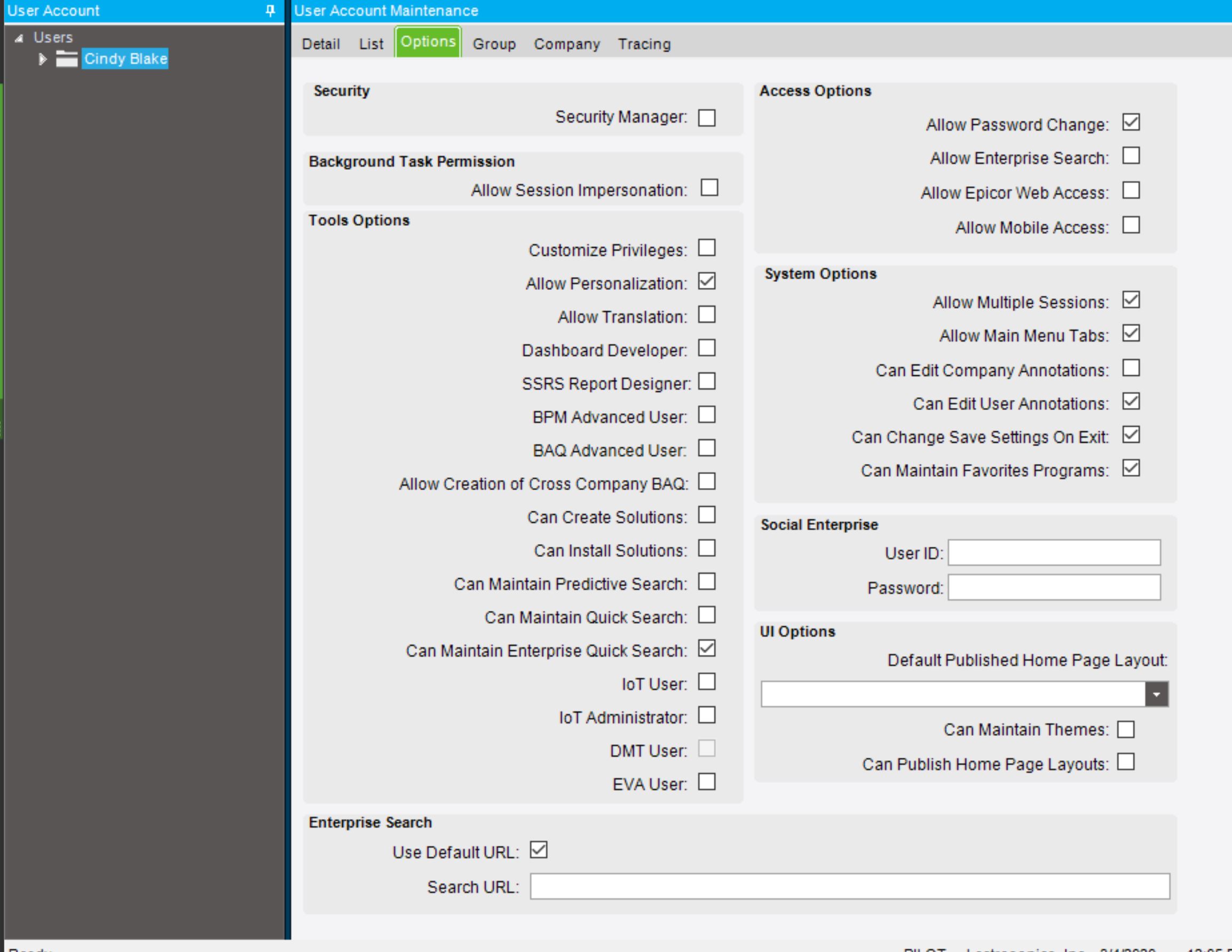Enable Allow Session Impersonation
The height and width of the screenshot is (952, 1232).
709,188
